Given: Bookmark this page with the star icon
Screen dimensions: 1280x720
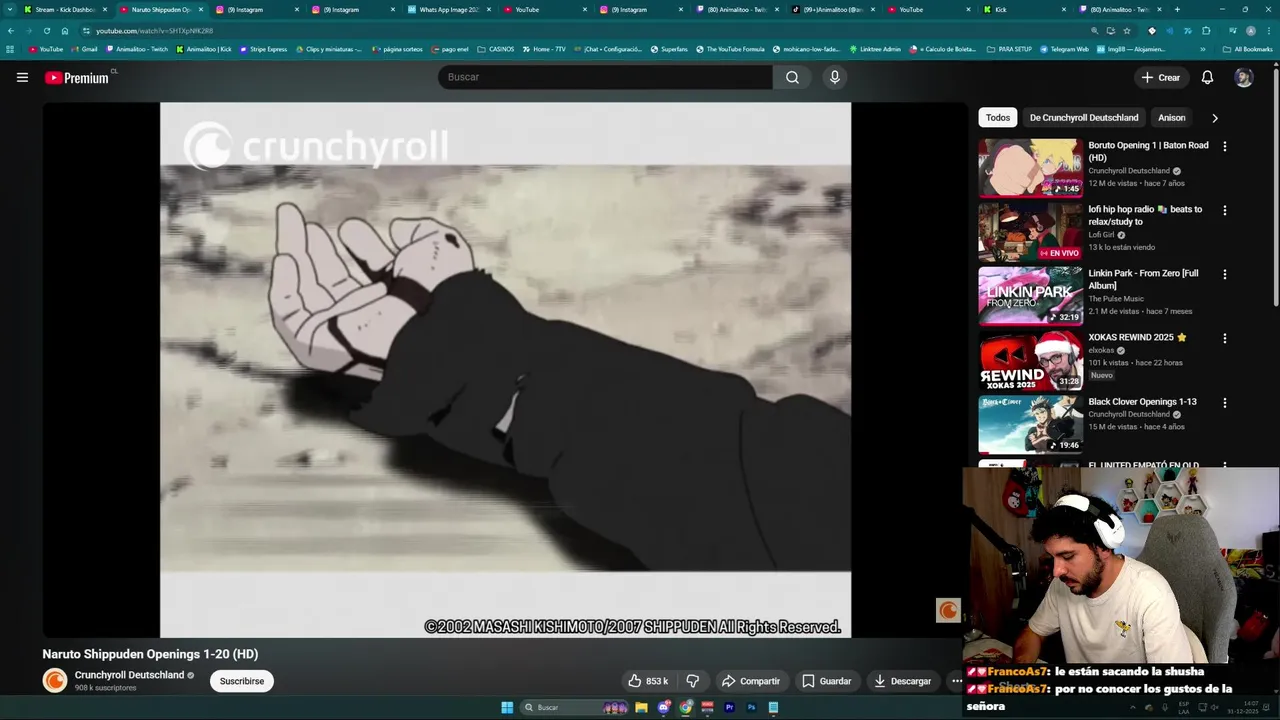Looking at the screenshot, I should [x=1127, y=31].
